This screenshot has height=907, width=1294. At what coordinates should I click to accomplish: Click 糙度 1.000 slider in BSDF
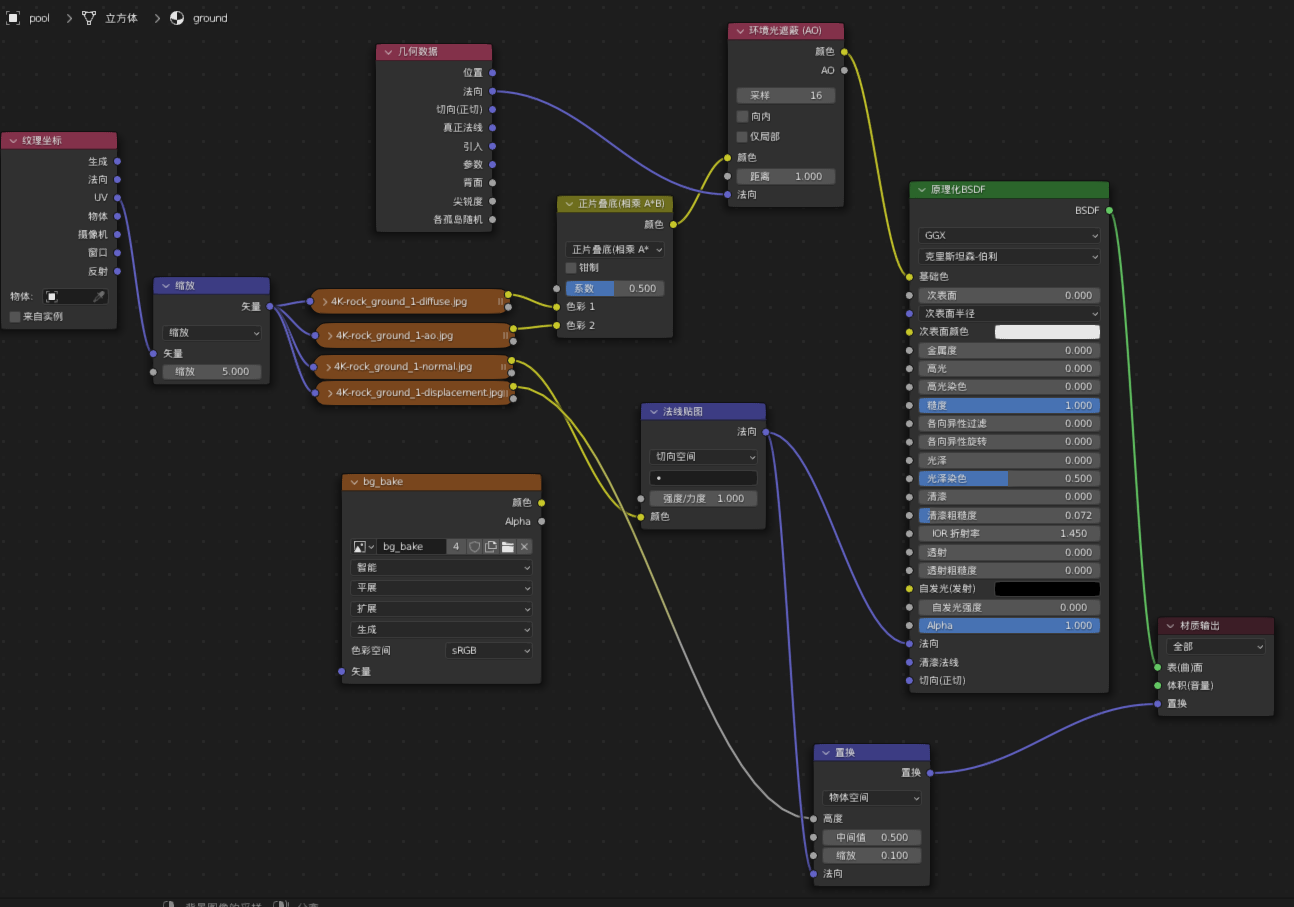(1009, 405)
